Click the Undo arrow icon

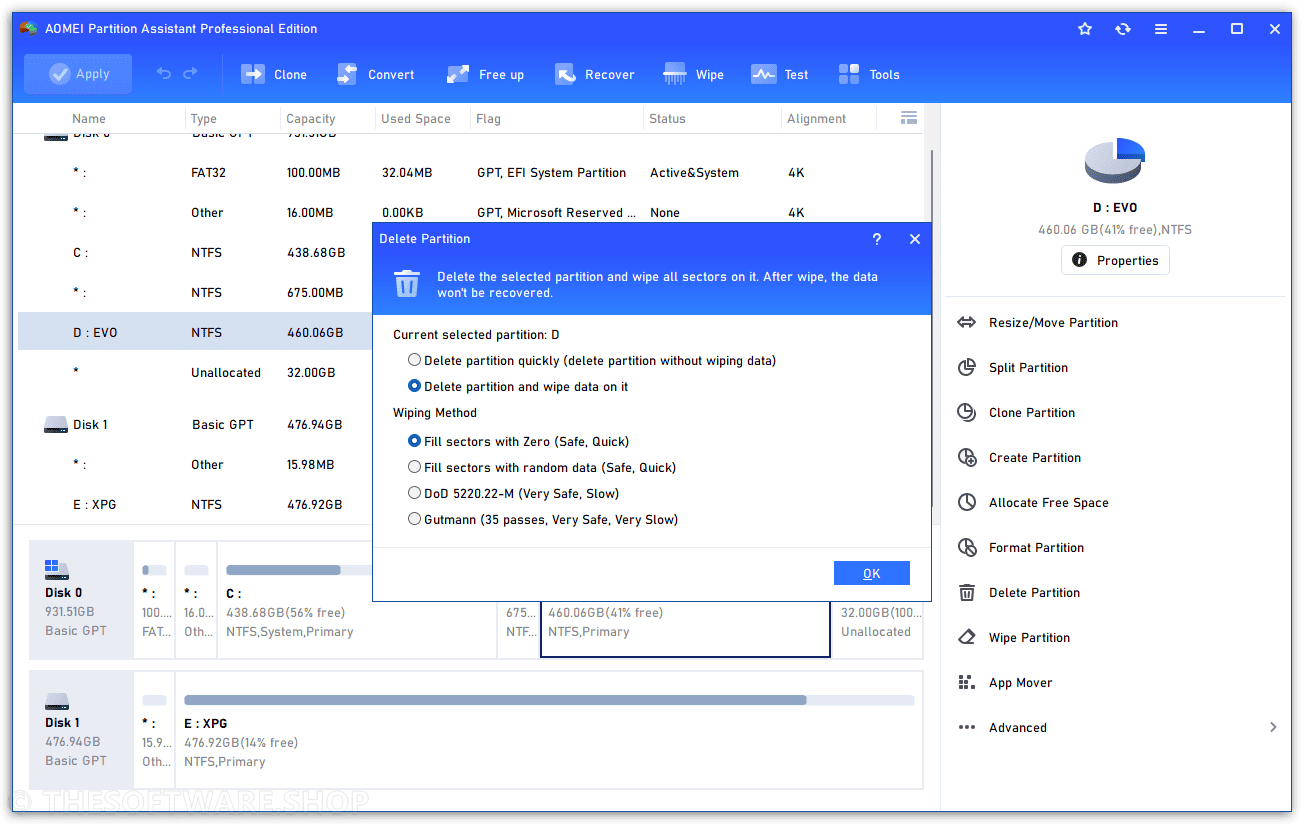tap(164, 74)
